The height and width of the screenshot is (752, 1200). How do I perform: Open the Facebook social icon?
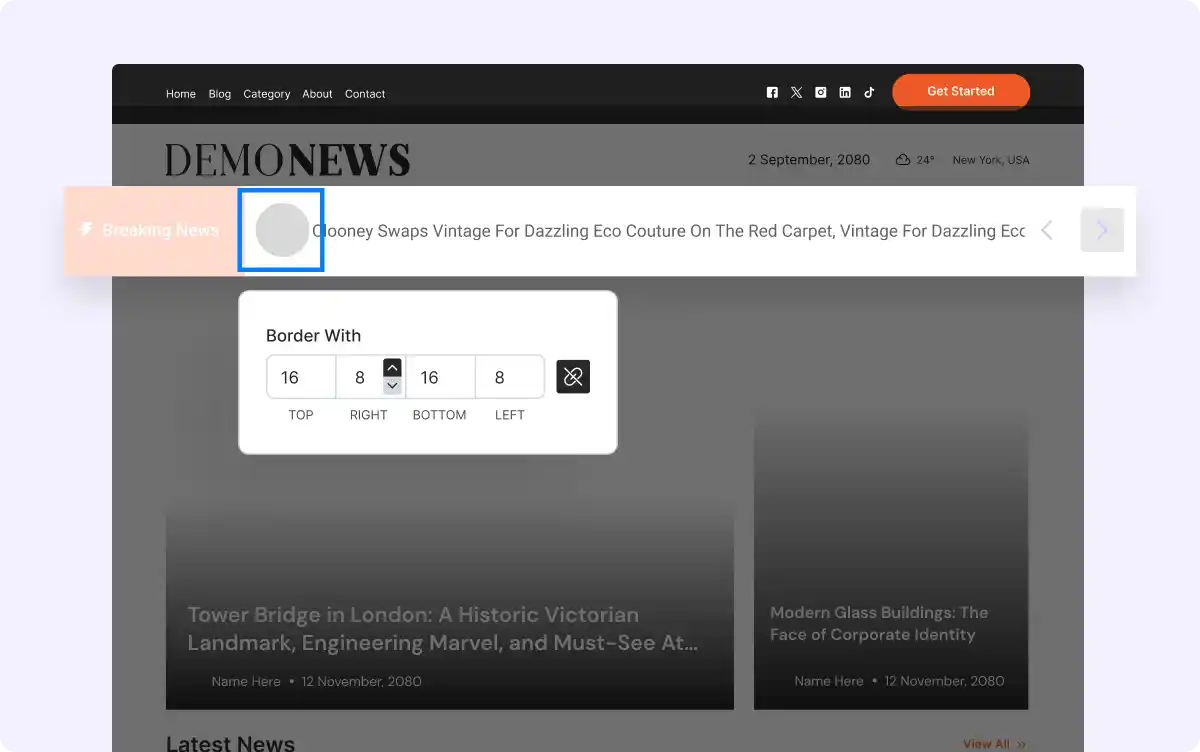[x=772, y=92]
